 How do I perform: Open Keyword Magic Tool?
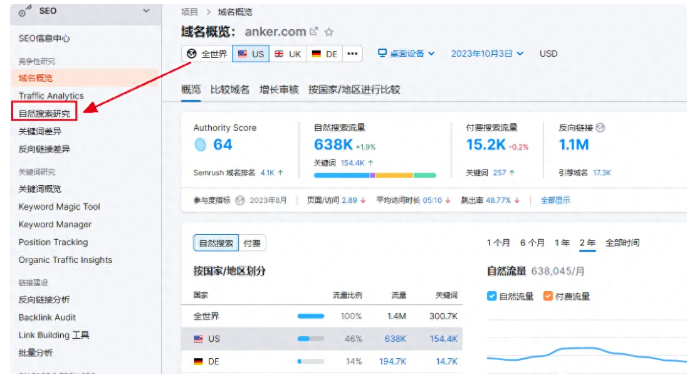[x=59, y=207]
